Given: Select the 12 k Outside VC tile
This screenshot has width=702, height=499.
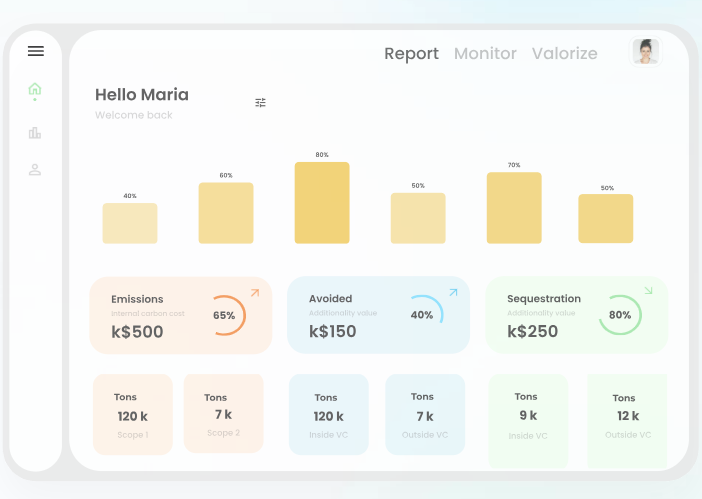Looking at the screenshot, I should pyautogui.click(x=627, y=416).
